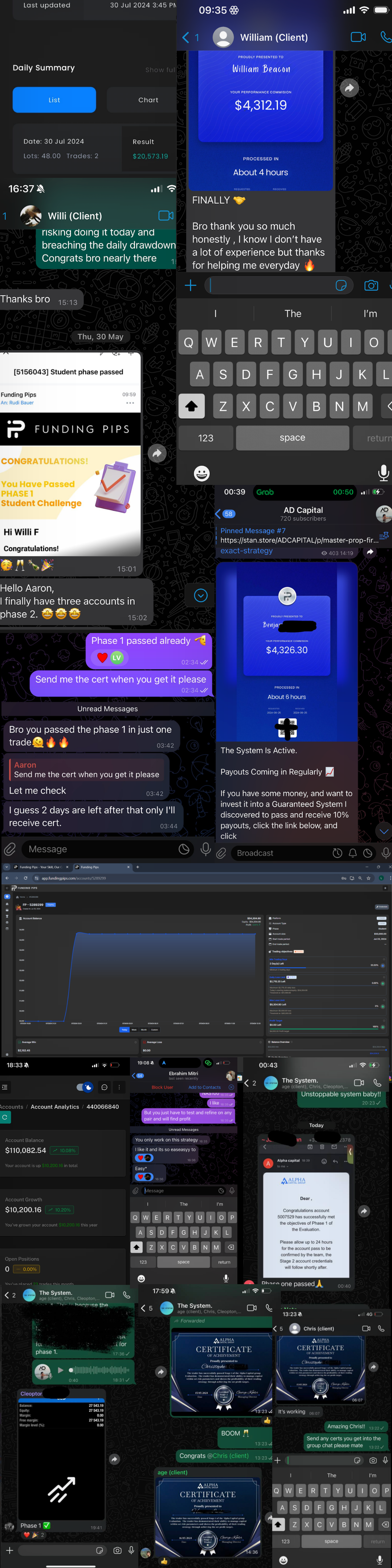The height and width of the screenshot is (1568, 392).
Task: Dismiss the Block User bar with the X
Action: pos(231,1087)
